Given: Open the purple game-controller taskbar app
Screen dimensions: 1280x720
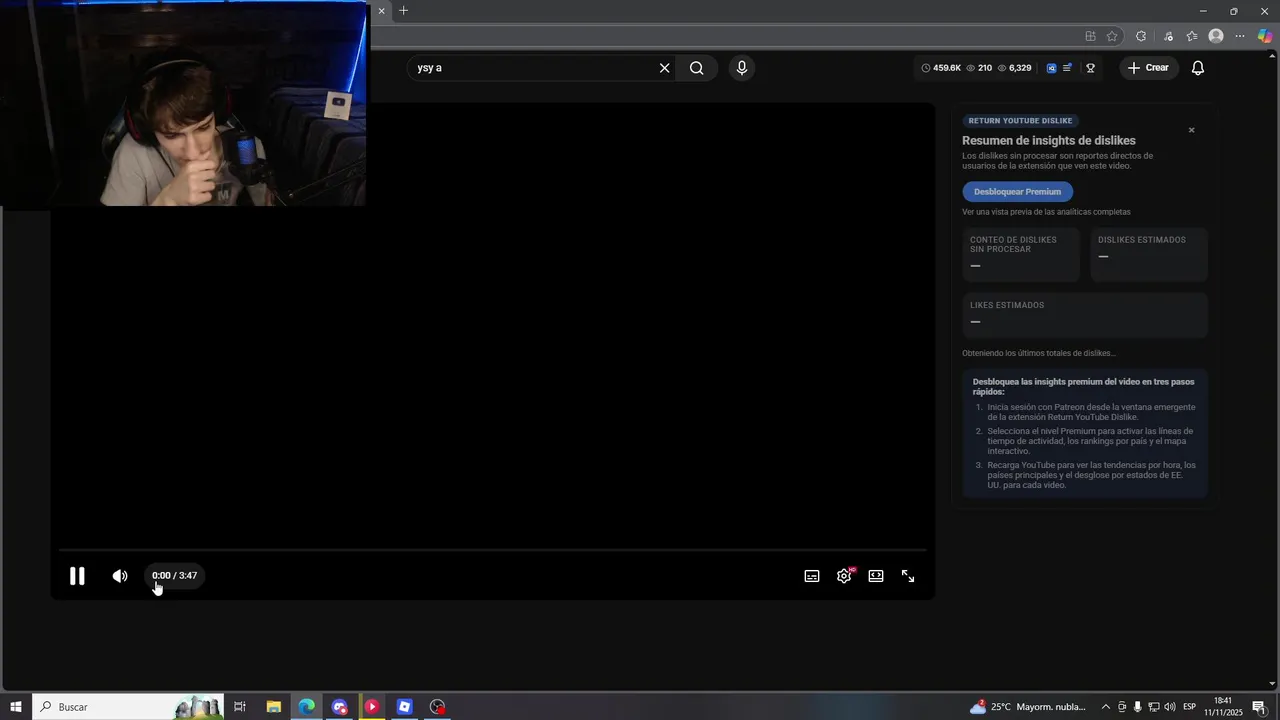Looking at the screenshot, I should coord(339,707).
